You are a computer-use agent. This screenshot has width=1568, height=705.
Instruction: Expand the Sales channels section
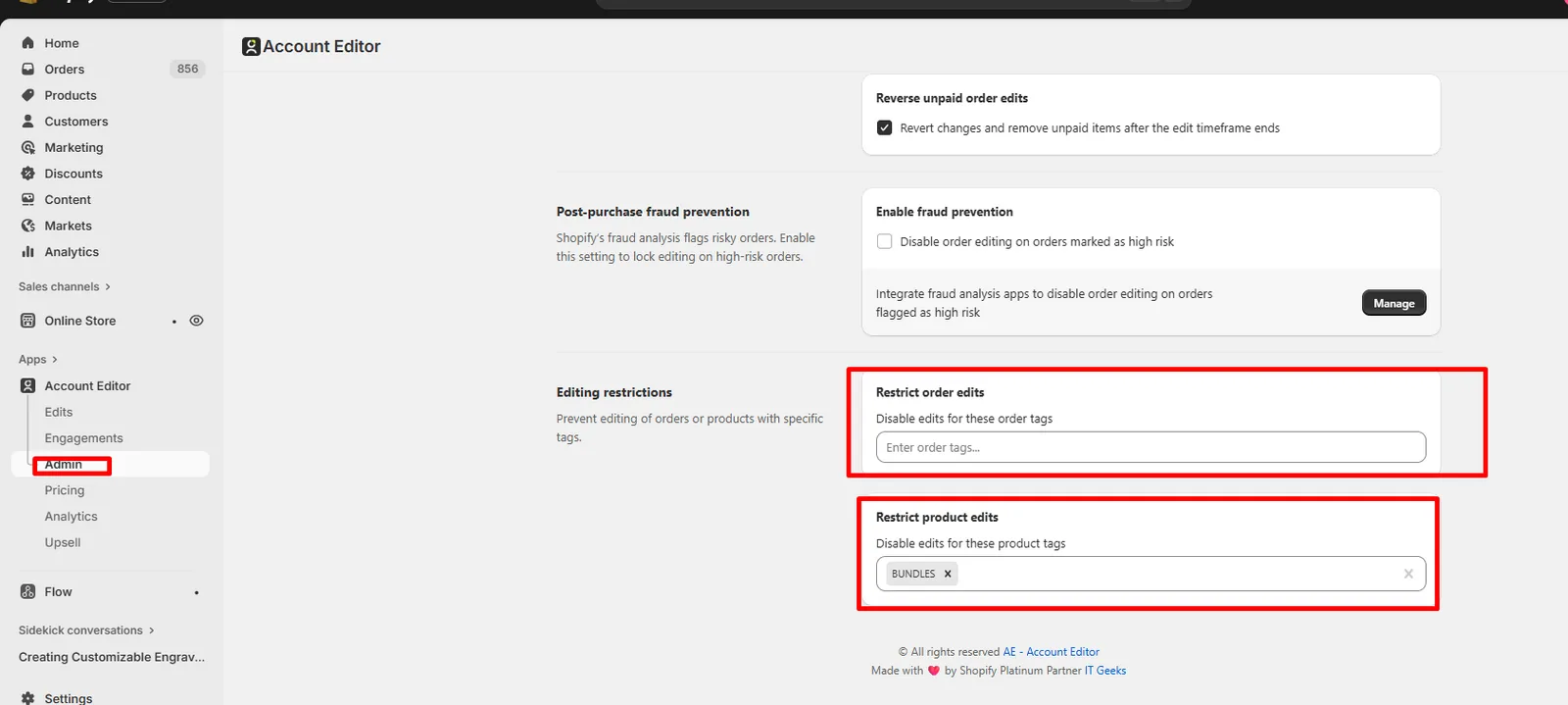[x=65, y=286]
